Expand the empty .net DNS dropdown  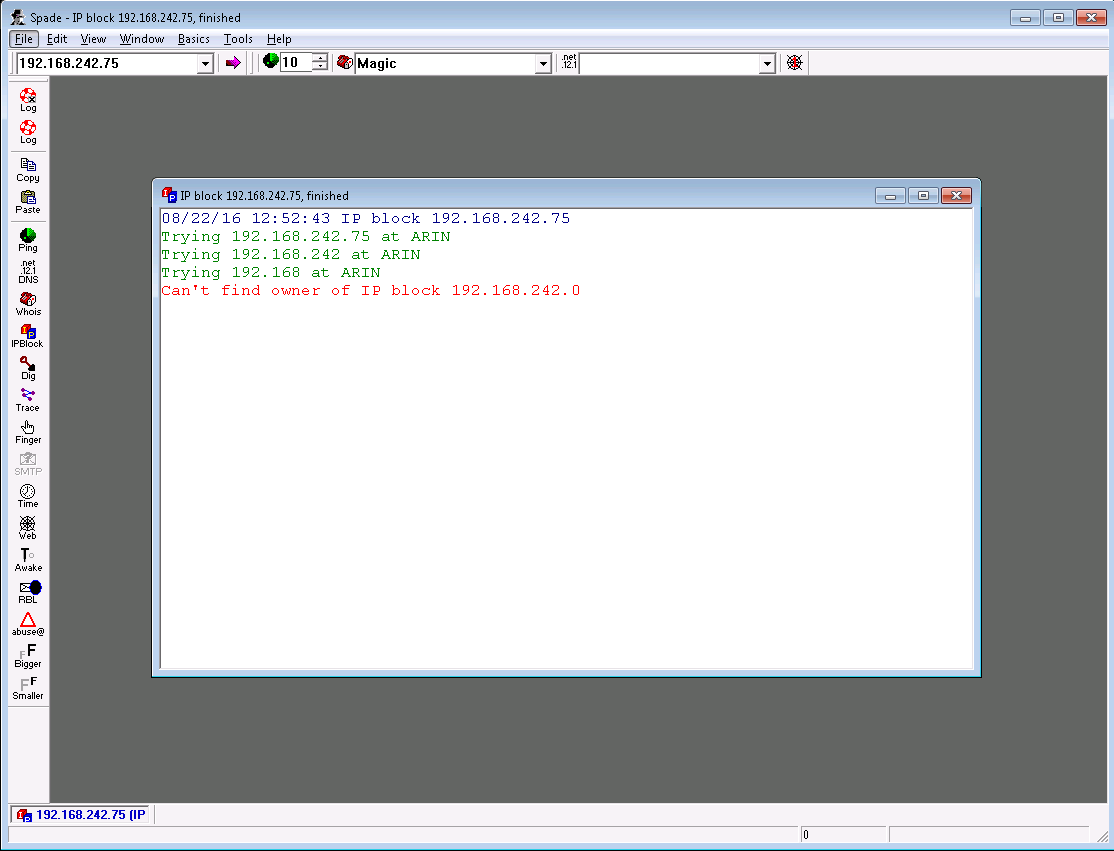click(767, 64)
